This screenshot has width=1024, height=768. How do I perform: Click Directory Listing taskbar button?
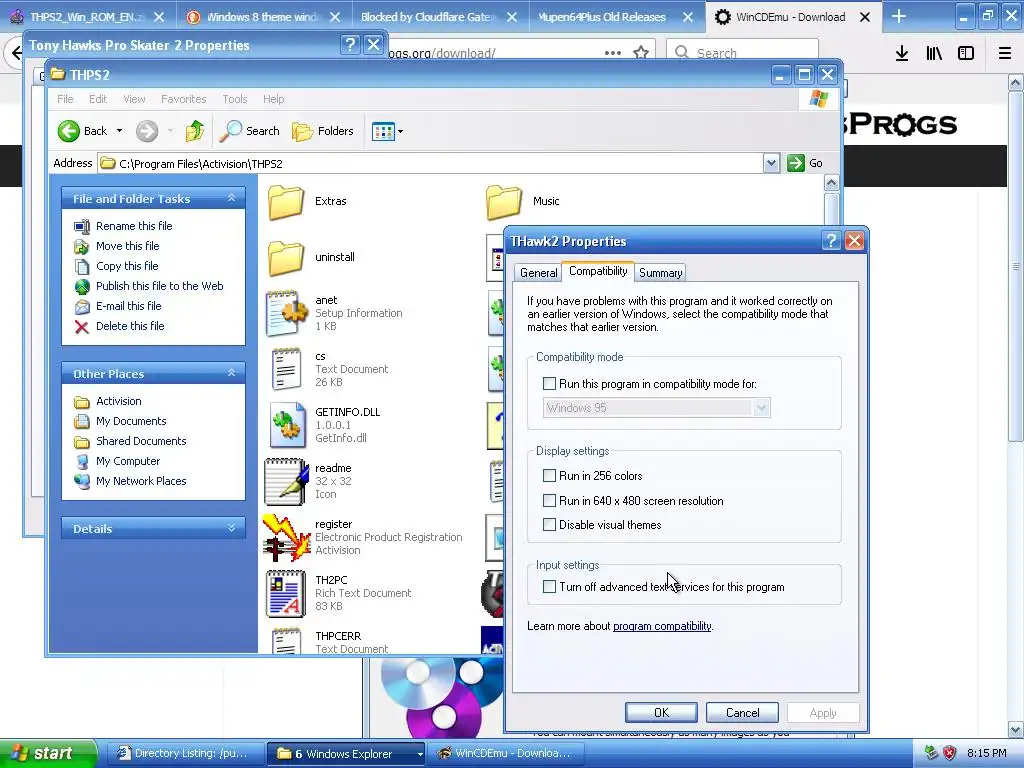click(184, 754)
